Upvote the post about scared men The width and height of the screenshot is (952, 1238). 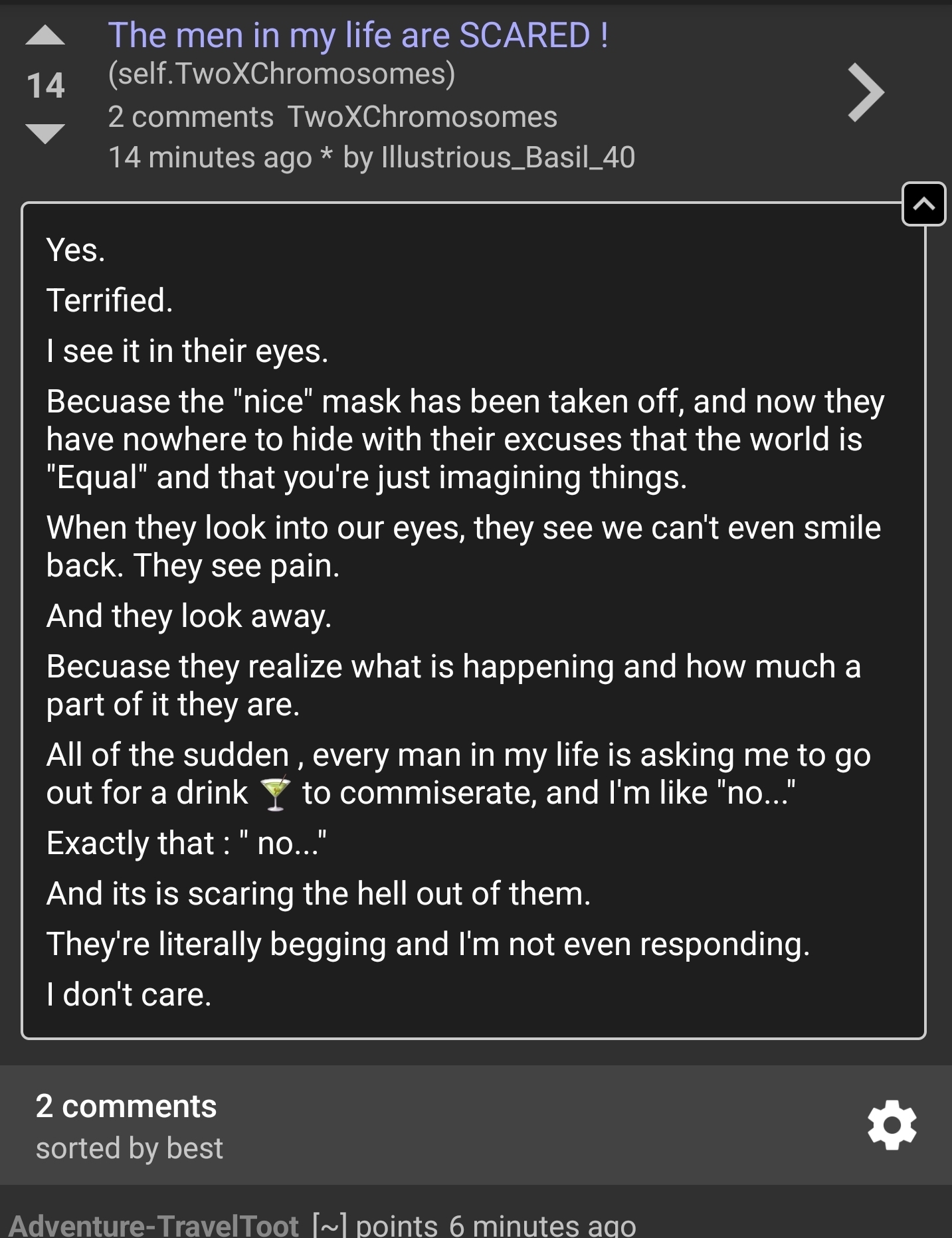(x=45, y=36)
